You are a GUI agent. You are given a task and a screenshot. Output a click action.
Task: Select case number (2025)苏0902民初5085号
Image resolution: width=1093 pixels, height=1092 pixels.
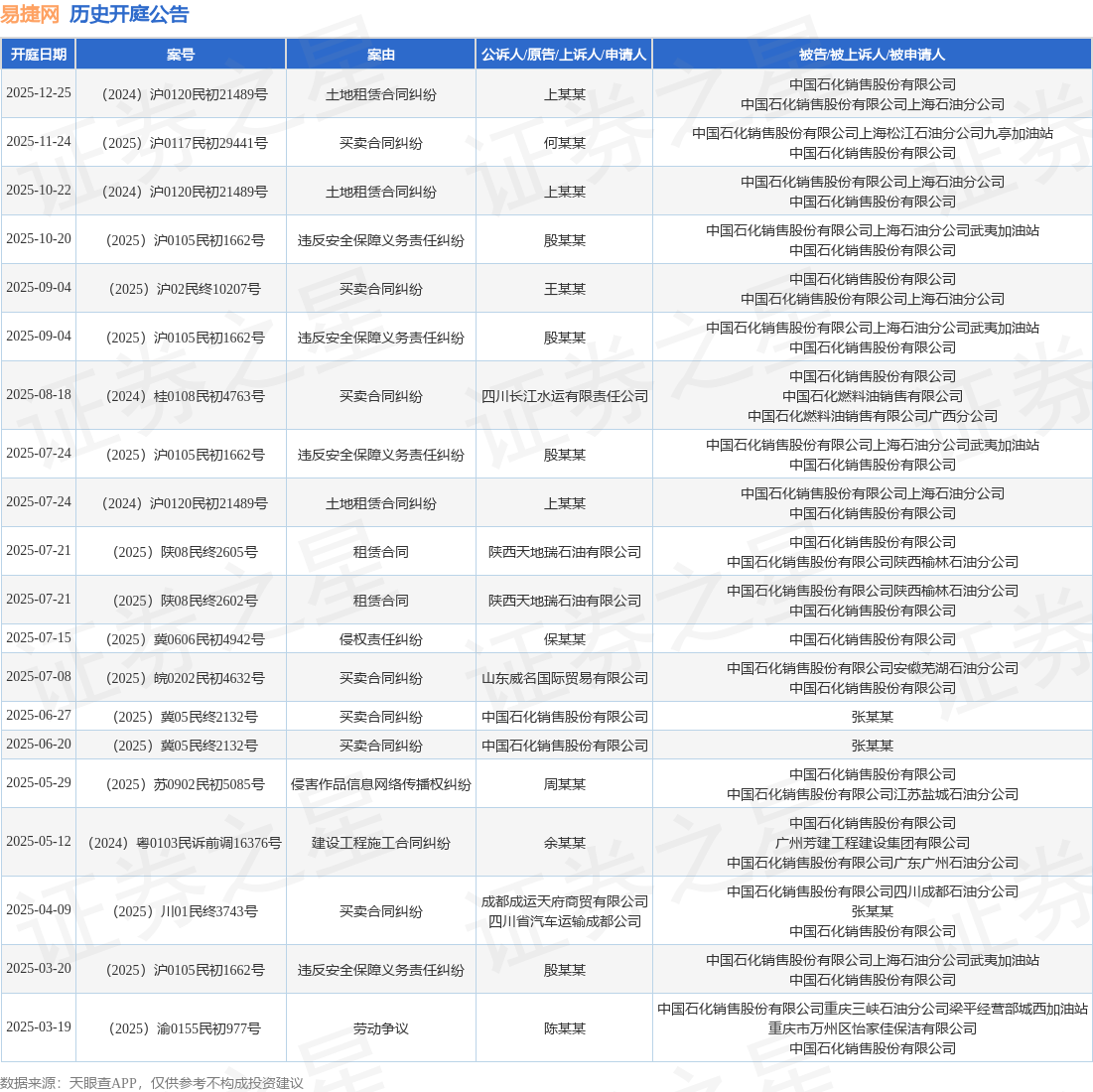click(184, 784)
